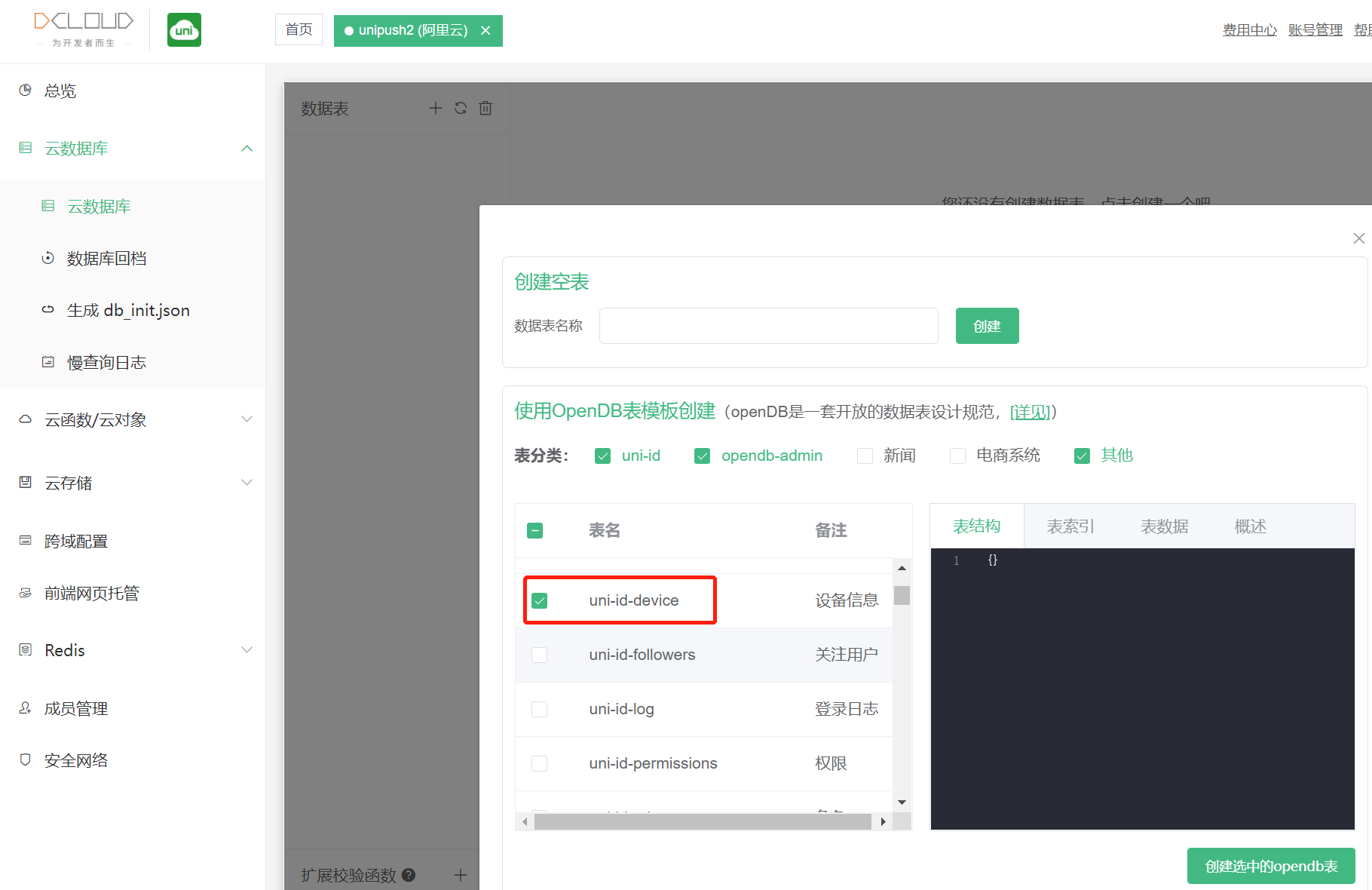Open 安全网络 from the sidebar
Screen dimensions: 1372x890
[76, 760]
